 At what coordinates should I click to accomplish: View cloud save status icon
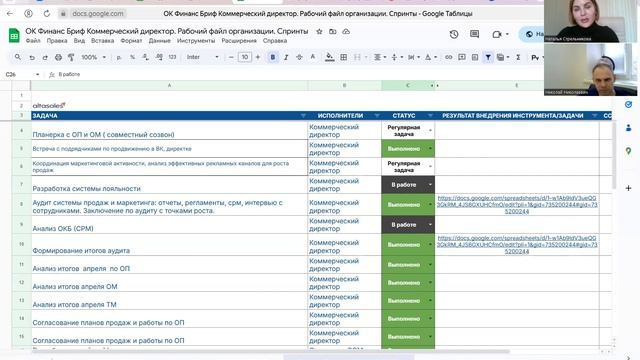click(x=346, y=31)
